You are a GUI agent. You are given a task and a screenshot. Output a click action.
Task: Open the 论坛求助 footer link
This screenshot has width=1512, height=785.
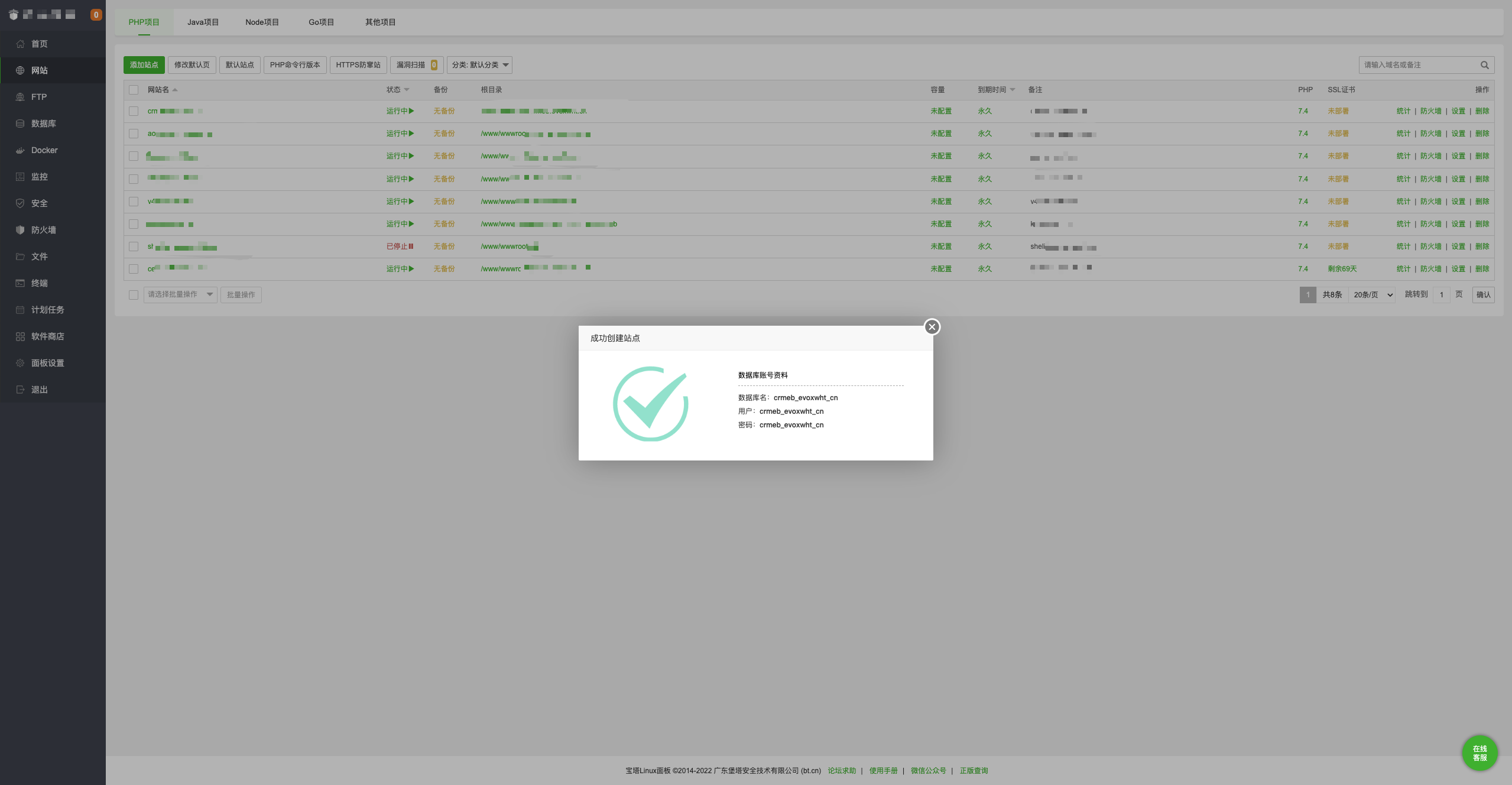[x=841, y=770]
